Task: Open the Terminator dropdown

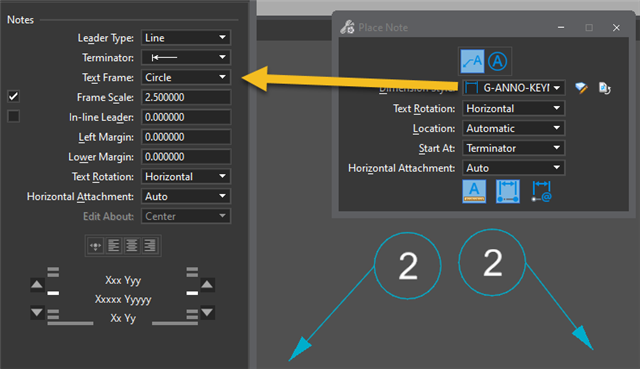Action: coord(186,58)
